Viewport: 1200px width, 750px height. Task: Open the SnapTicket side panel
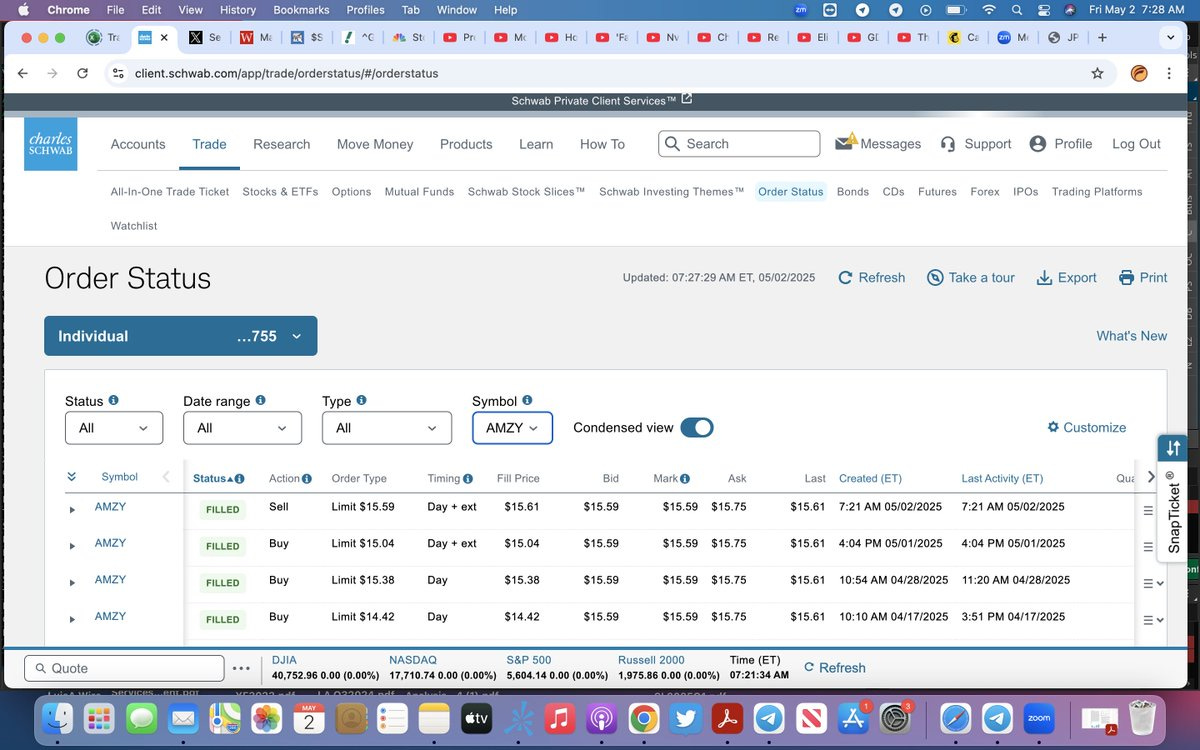click(x=1173, y=497)
